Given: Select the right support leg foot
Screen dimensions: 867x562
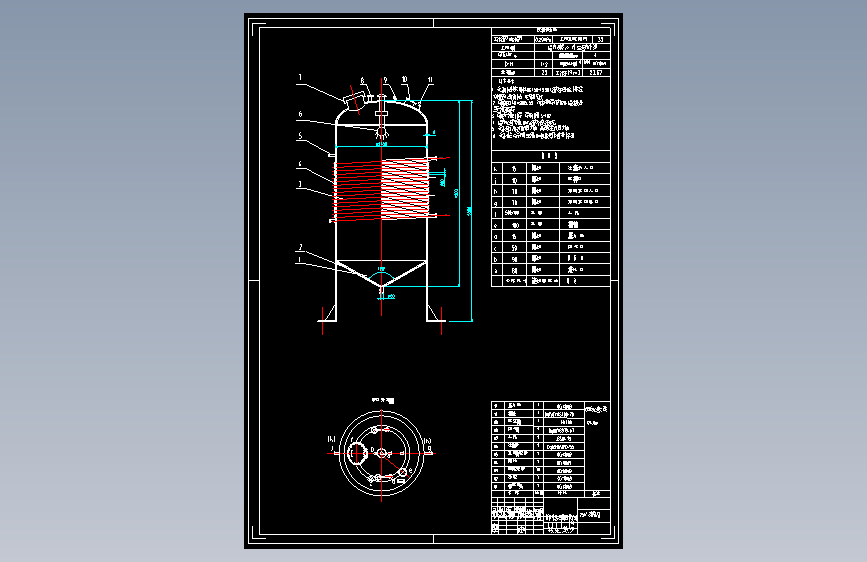Looking at the screenshot, I should pos(436,314).
